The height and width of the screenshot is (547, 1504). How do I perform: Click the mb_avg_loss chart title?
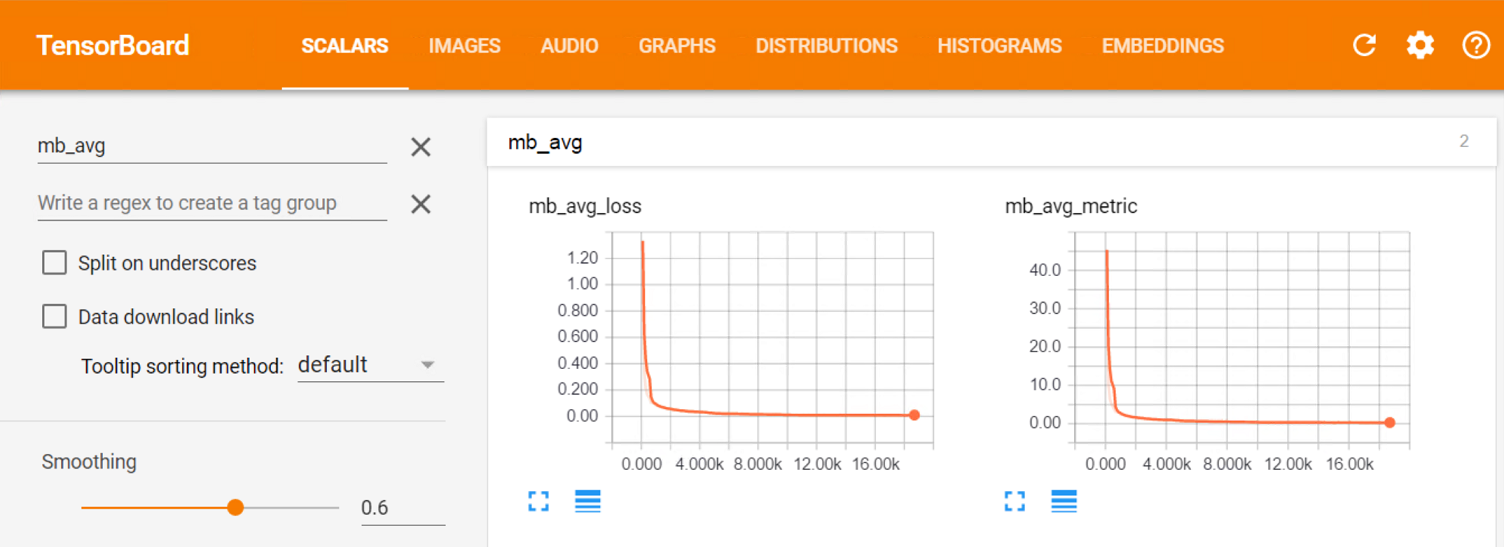[x=585, y=207]
